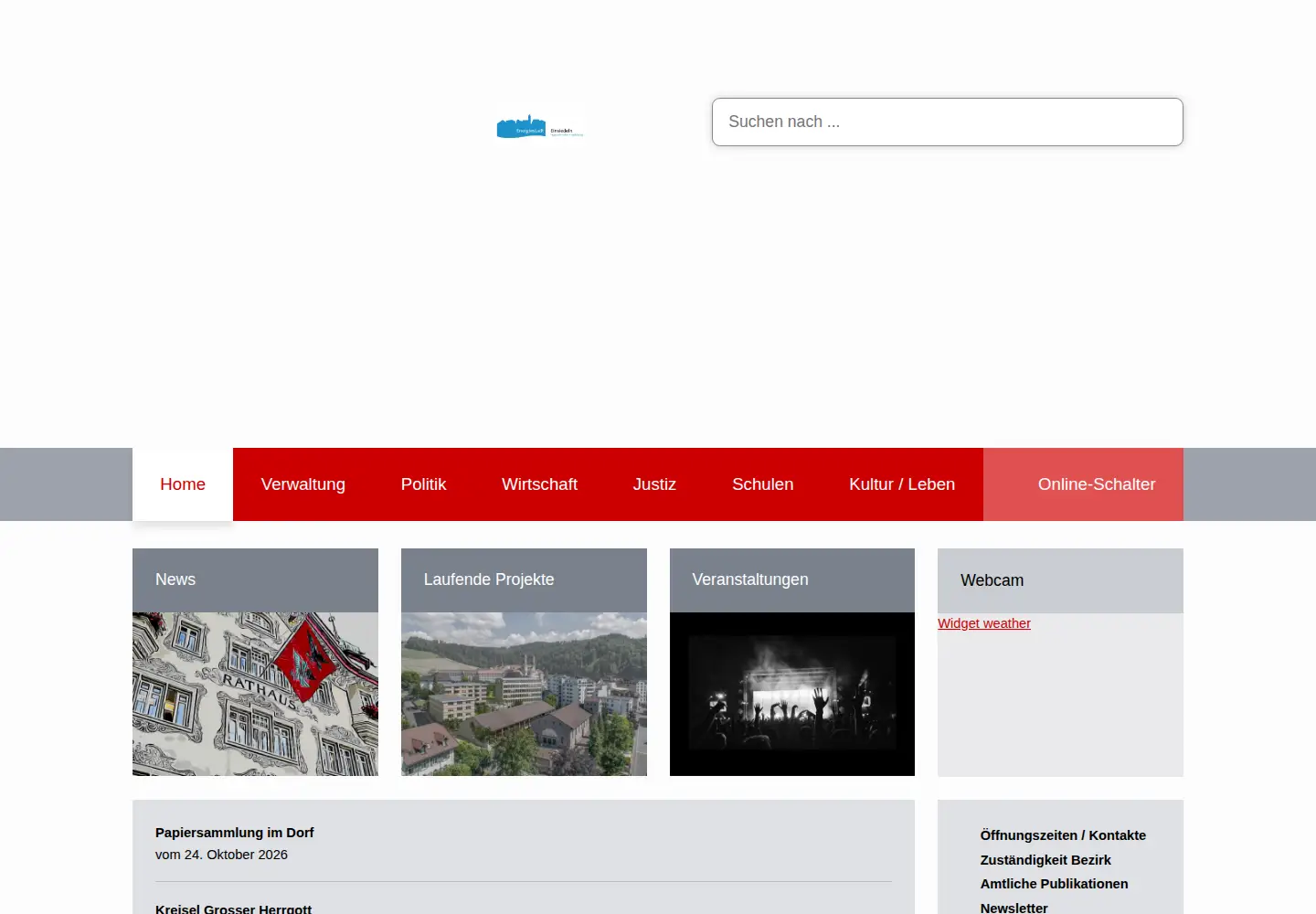The width and height of the screenshot is (1316, 914).
Task: Open the 'Papiersammlung im Dorf' news item
Action: pos(235,833)
